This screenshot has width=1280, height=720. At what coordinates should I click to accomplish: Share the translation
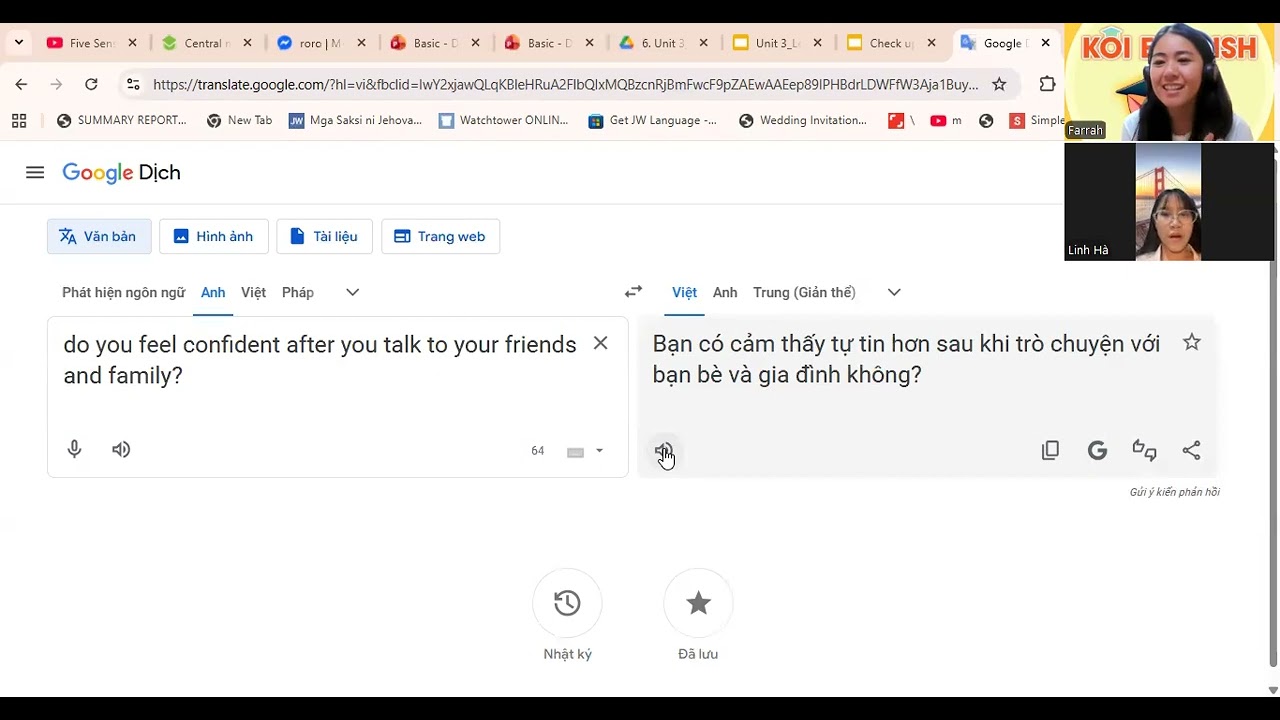pos(1191,450)
